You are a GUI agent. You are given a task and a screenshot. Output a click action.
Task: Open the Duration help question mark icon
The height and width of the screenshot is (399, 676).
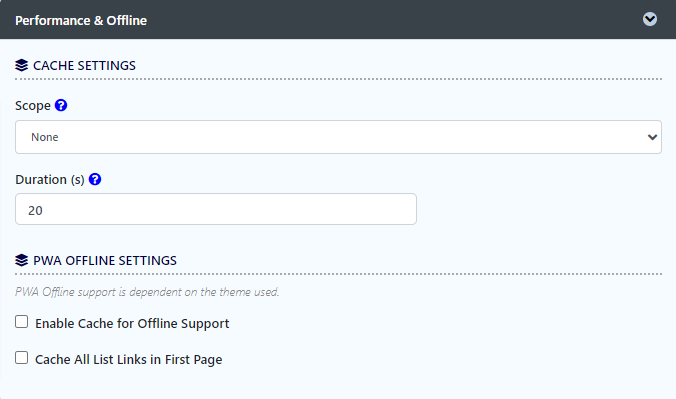[x=95, y=179]
